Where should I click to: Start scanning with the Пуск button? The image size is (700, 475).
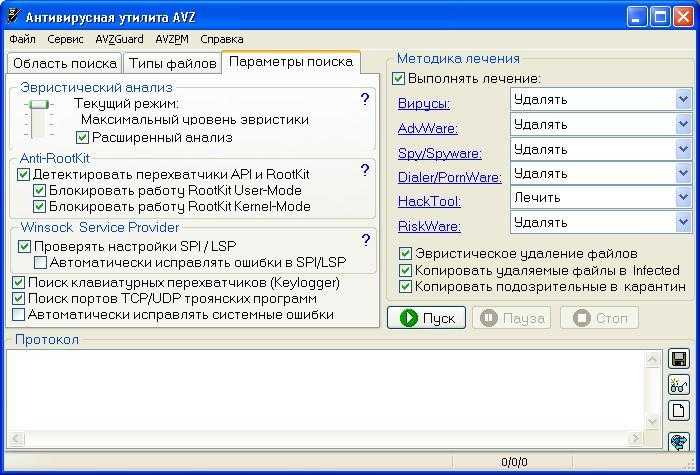(426, 318)
